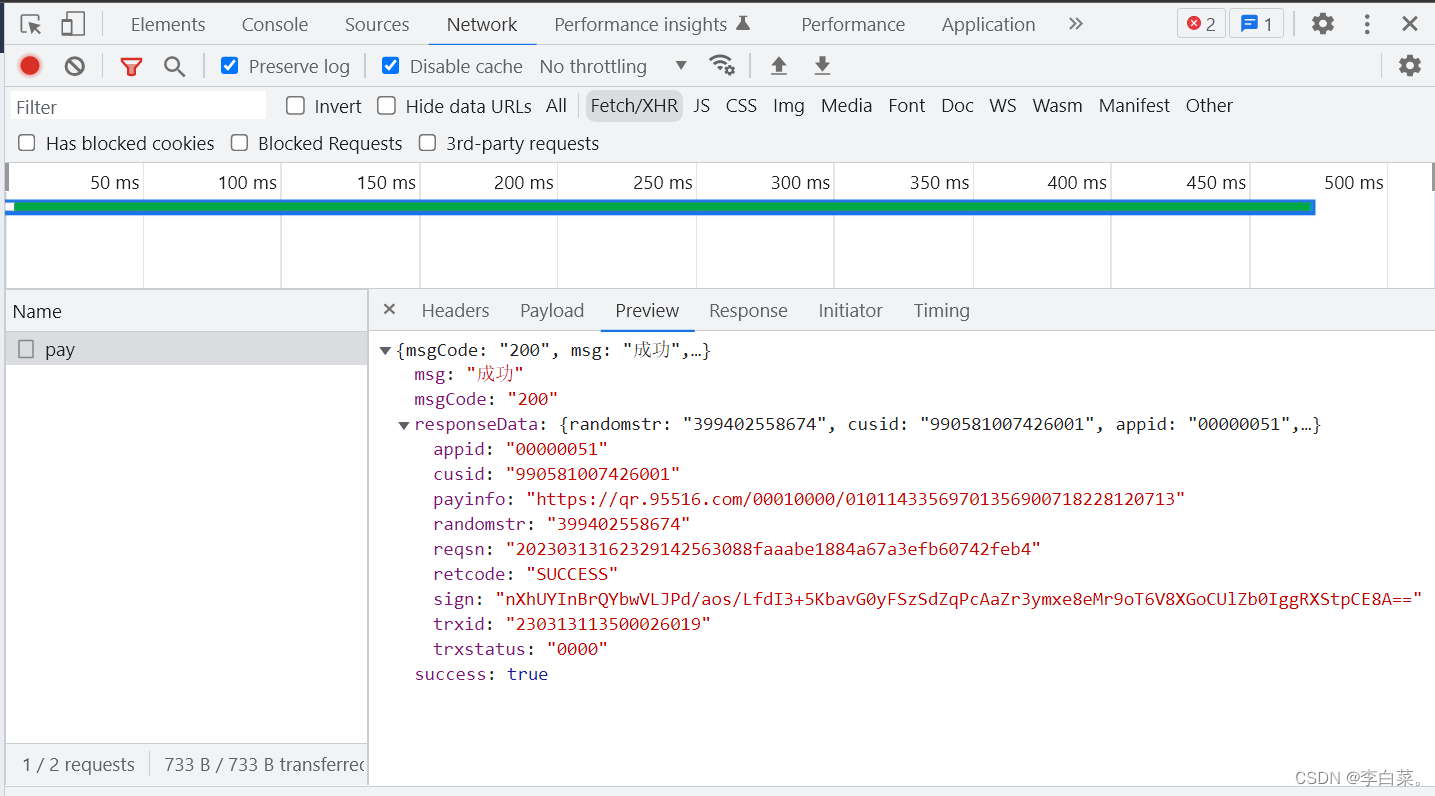This screenshot has width=1435, height=796.
Task: Open search in network requests
Action: click(174, 65)
